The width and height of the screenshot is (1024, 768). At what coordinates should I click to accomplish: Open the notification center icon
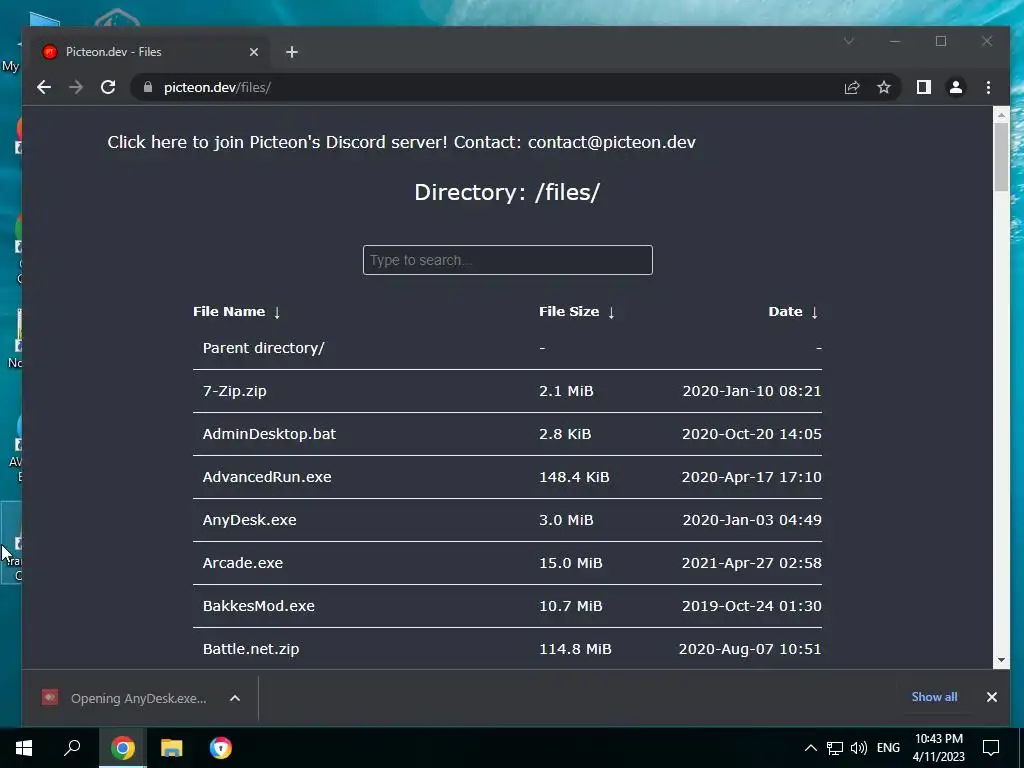pyautogui.click(x=991, y=748)
